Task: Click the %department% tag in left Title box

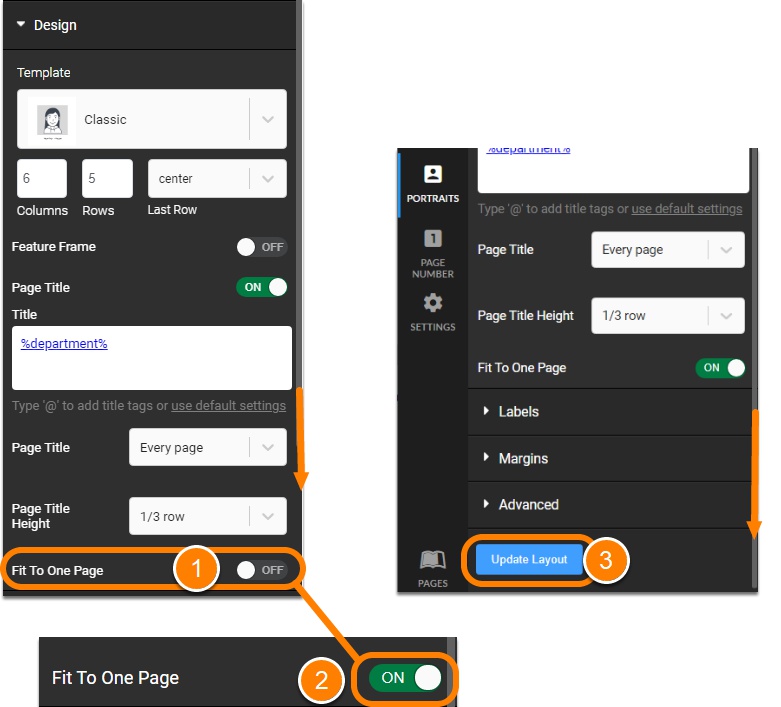Action: (x=64, y=343)
